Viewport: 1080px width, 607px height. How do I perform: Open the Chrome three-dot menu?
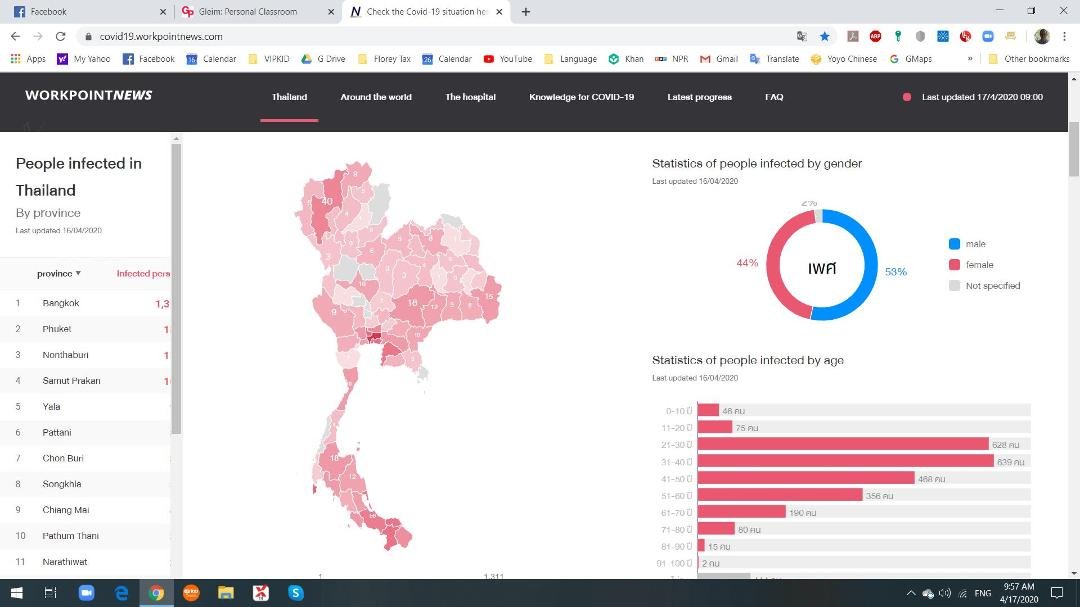[1065, 37]
